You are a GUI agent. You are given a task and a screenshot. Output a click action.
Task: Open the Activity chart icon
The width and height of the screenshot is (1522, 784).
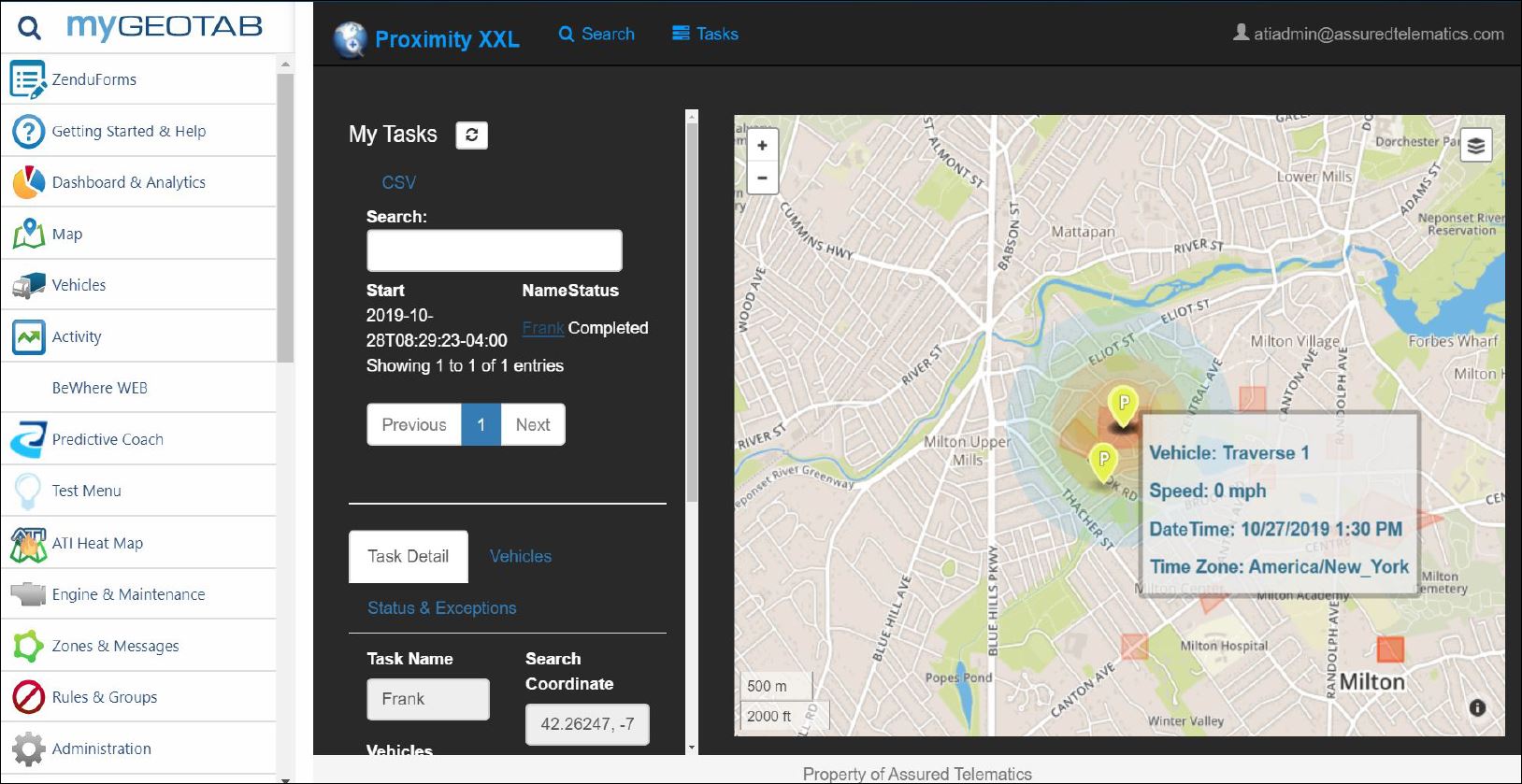[28, 336]
